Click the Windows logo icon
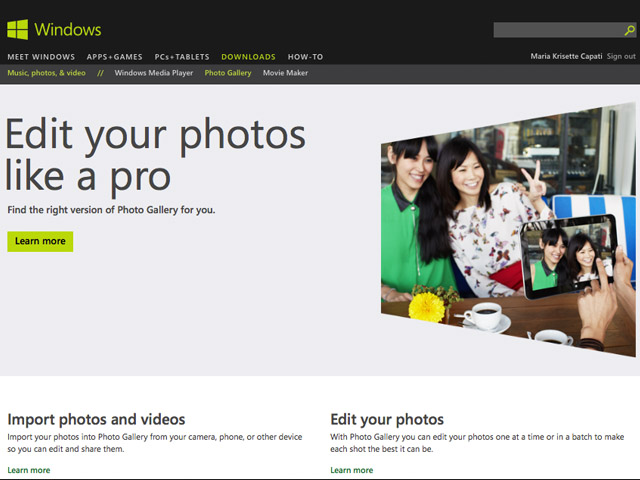Viewport: 640px width, 480px height. coord(18,29)
